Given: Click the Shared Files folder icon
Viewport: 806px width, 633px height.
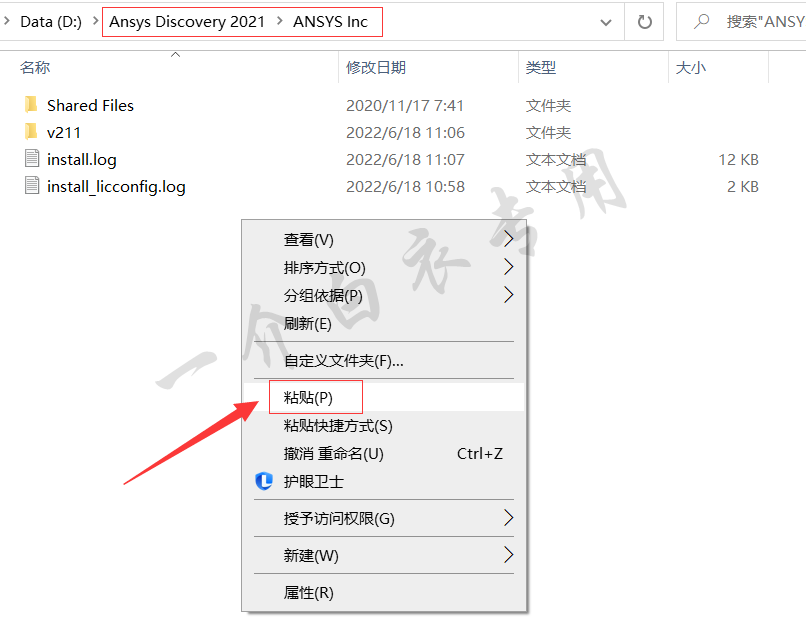Looking at the screenshot, I should point(31,105).
